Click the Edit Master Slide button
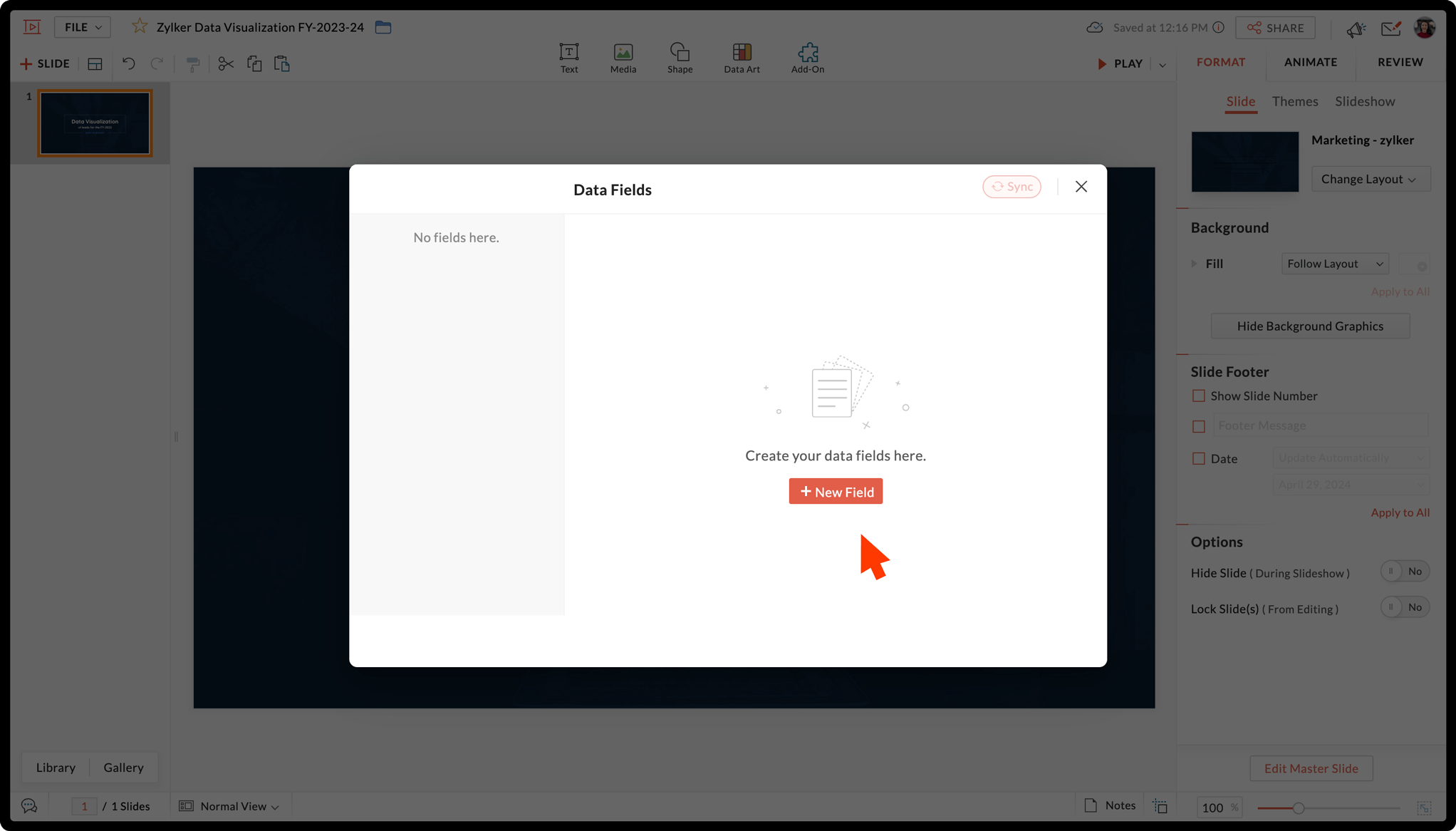 tap(1311, 768)
